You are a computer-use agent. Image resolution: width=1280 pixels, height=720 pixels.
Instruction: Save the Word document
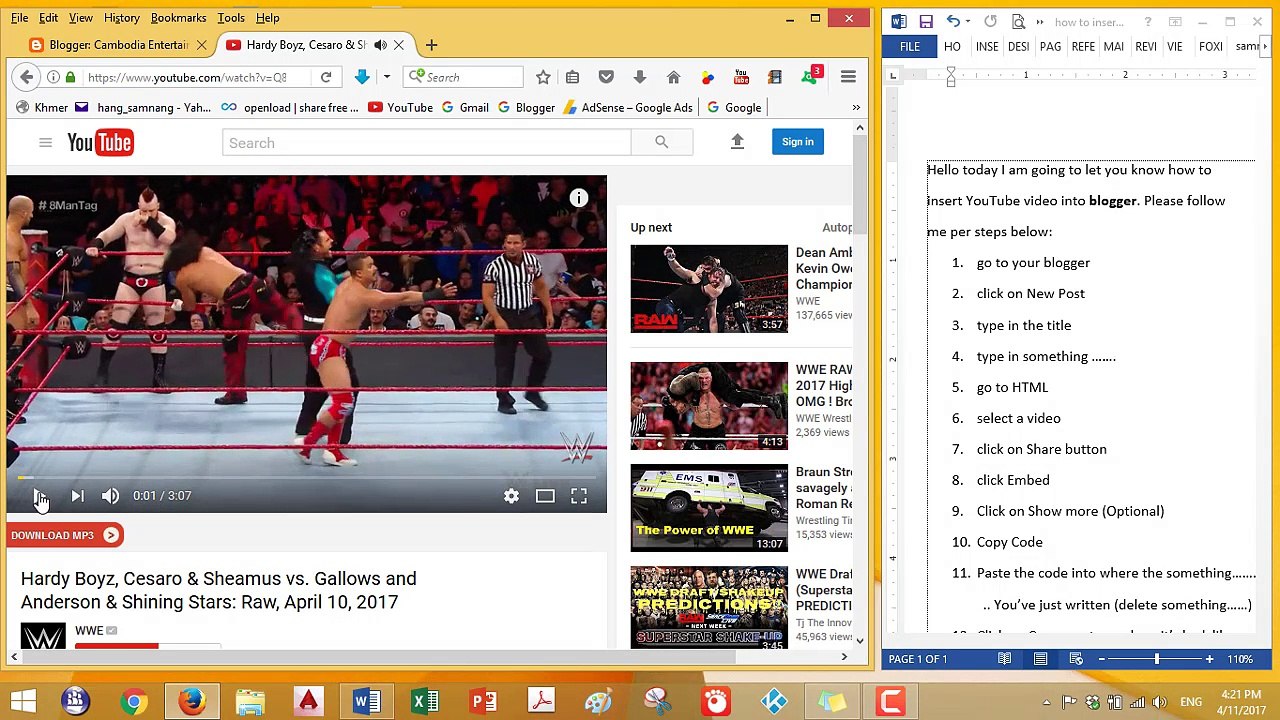coord(926,21)
